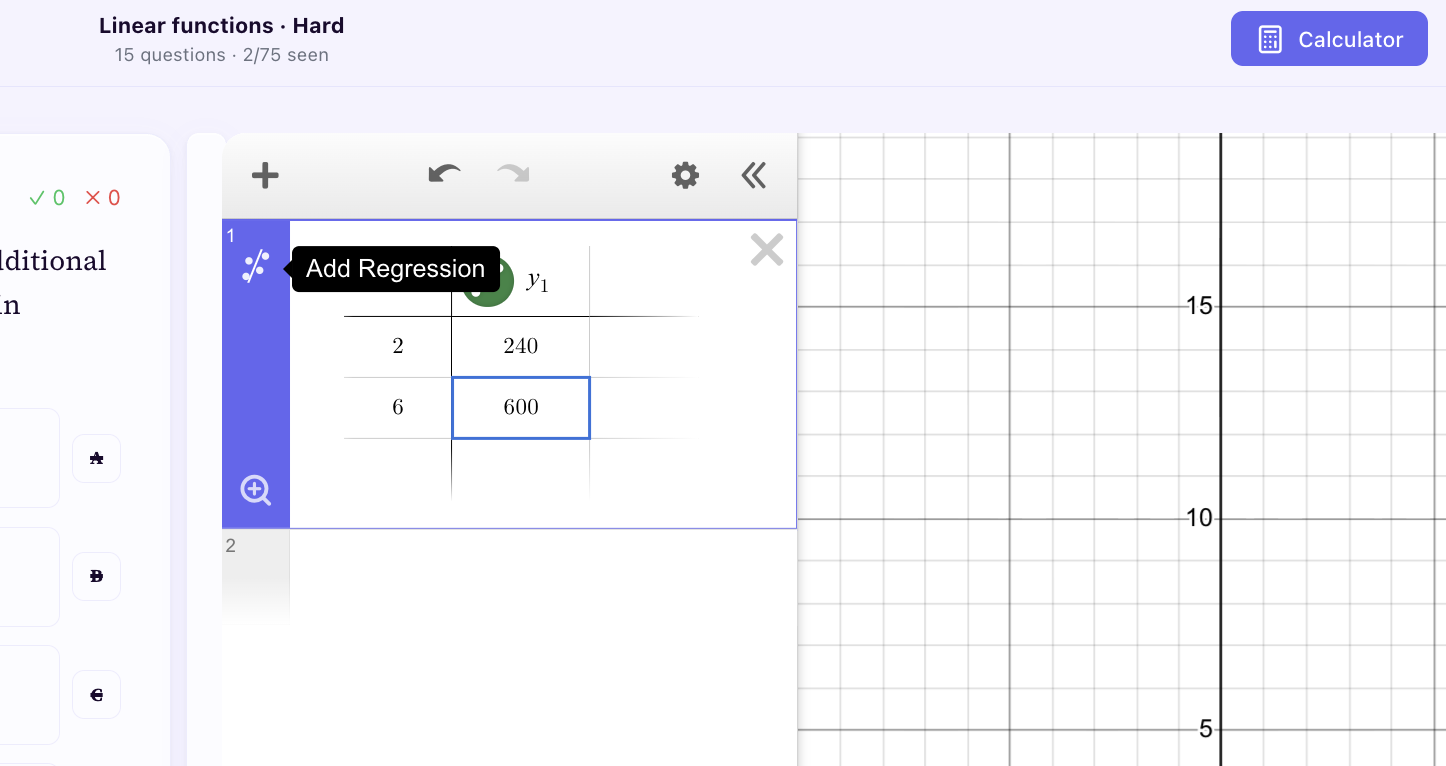The image size is (1446, 766).
Task: Click the green success counter
Action: (46, 197)
